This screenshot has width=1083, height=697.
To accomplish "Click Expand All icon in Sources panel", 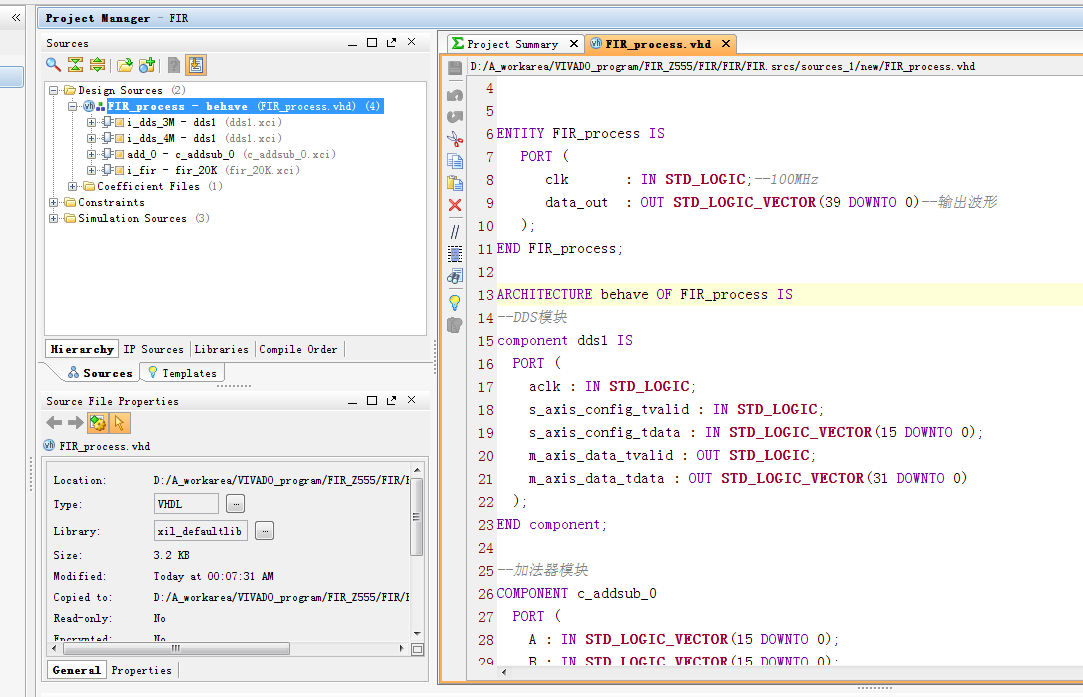I will click(97, 65).
